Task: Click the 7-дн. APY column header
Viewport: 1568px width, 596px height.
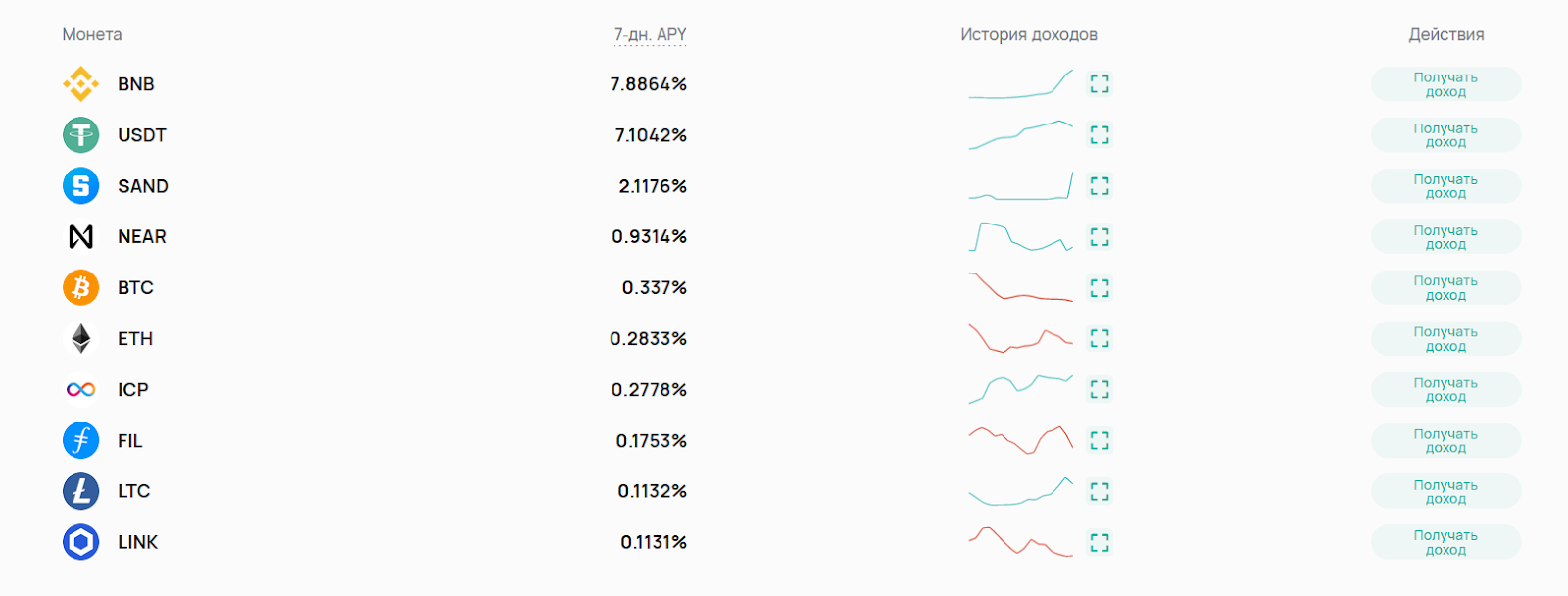Action: 650,35
